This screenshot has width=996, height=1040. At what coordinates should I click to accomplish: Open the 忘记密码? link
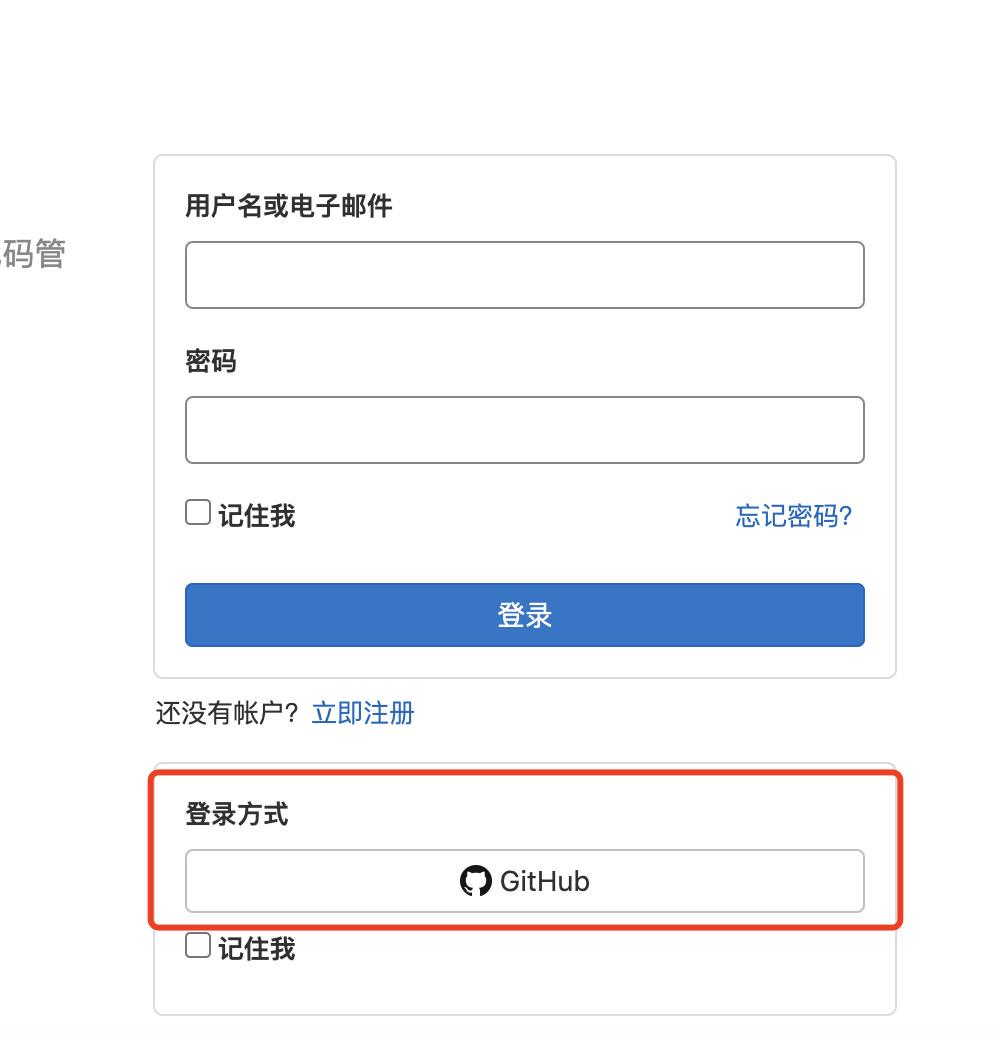point(791,515)
